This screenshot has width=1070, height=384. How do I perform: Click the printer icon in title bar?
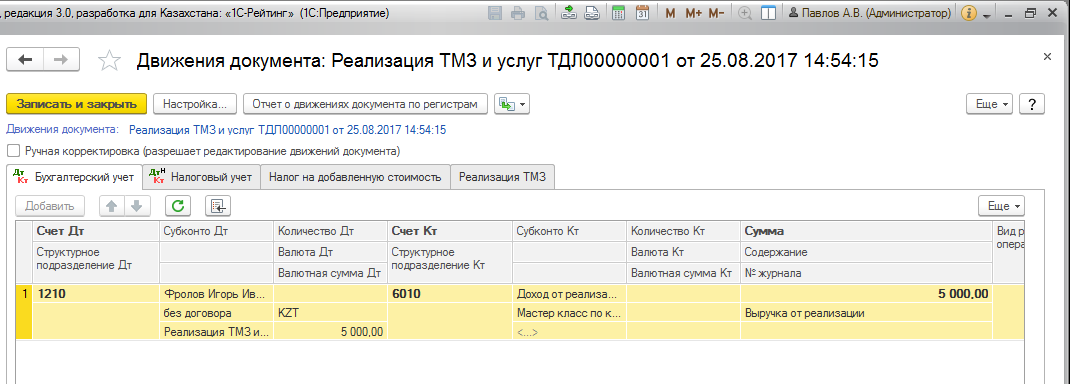point(519,13)
